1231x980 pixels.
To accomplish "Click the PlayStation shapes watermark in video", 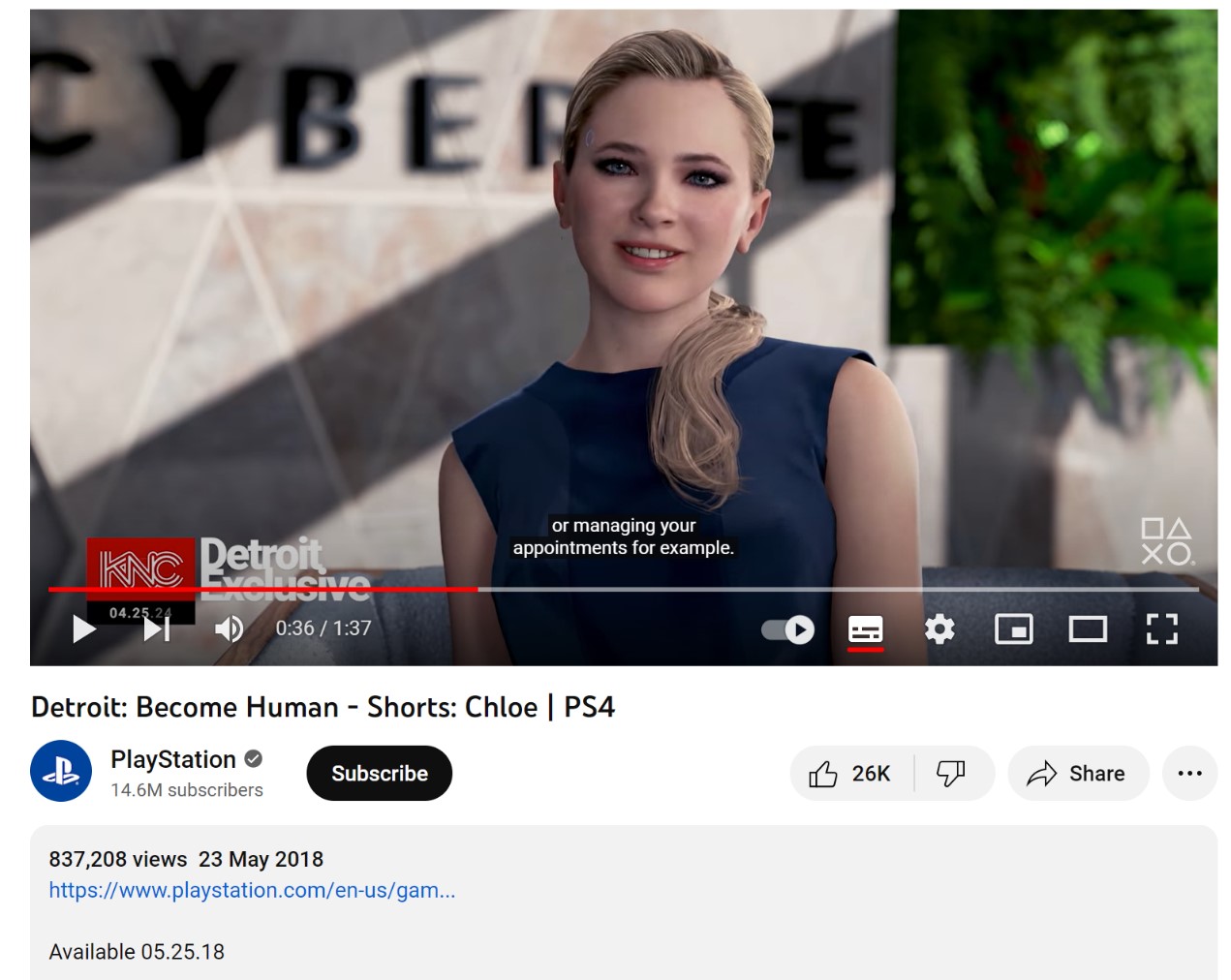I will 1166,541.
